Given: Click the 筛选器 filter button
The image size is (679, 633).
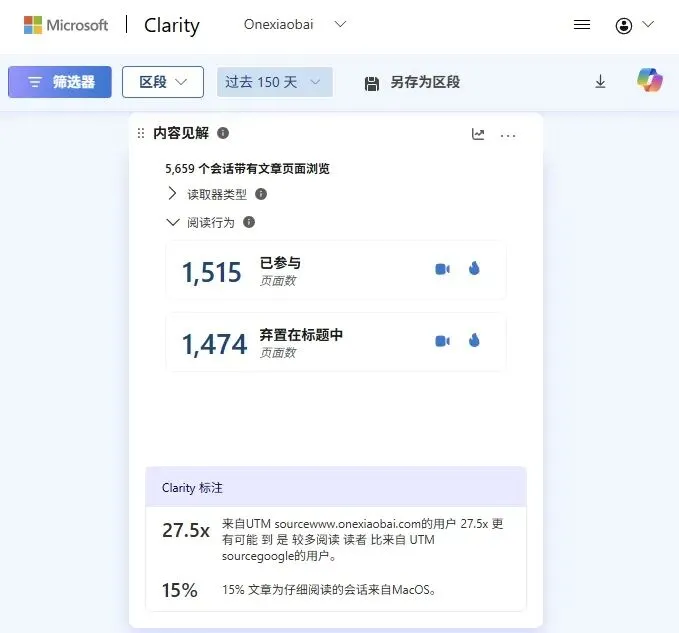Looking at the screenshot, I should pyautogui.click(x=60, y=82).
